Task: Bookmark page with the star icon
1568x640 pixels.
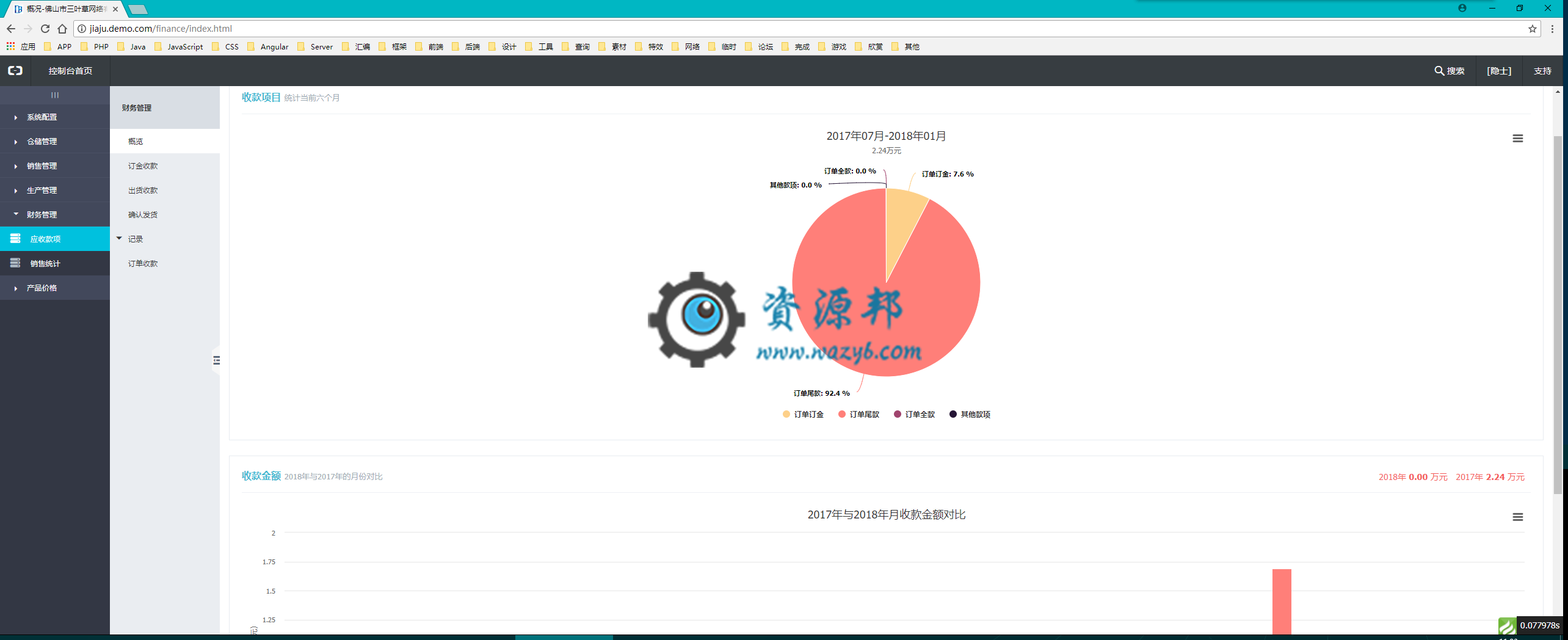Action: 1532,29
